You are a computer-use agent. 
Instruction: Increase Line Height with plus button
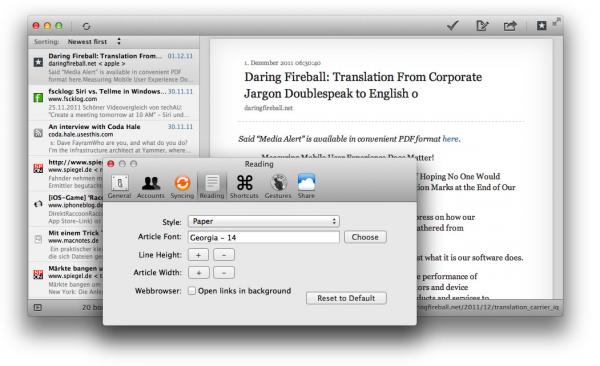click(198, 255)
